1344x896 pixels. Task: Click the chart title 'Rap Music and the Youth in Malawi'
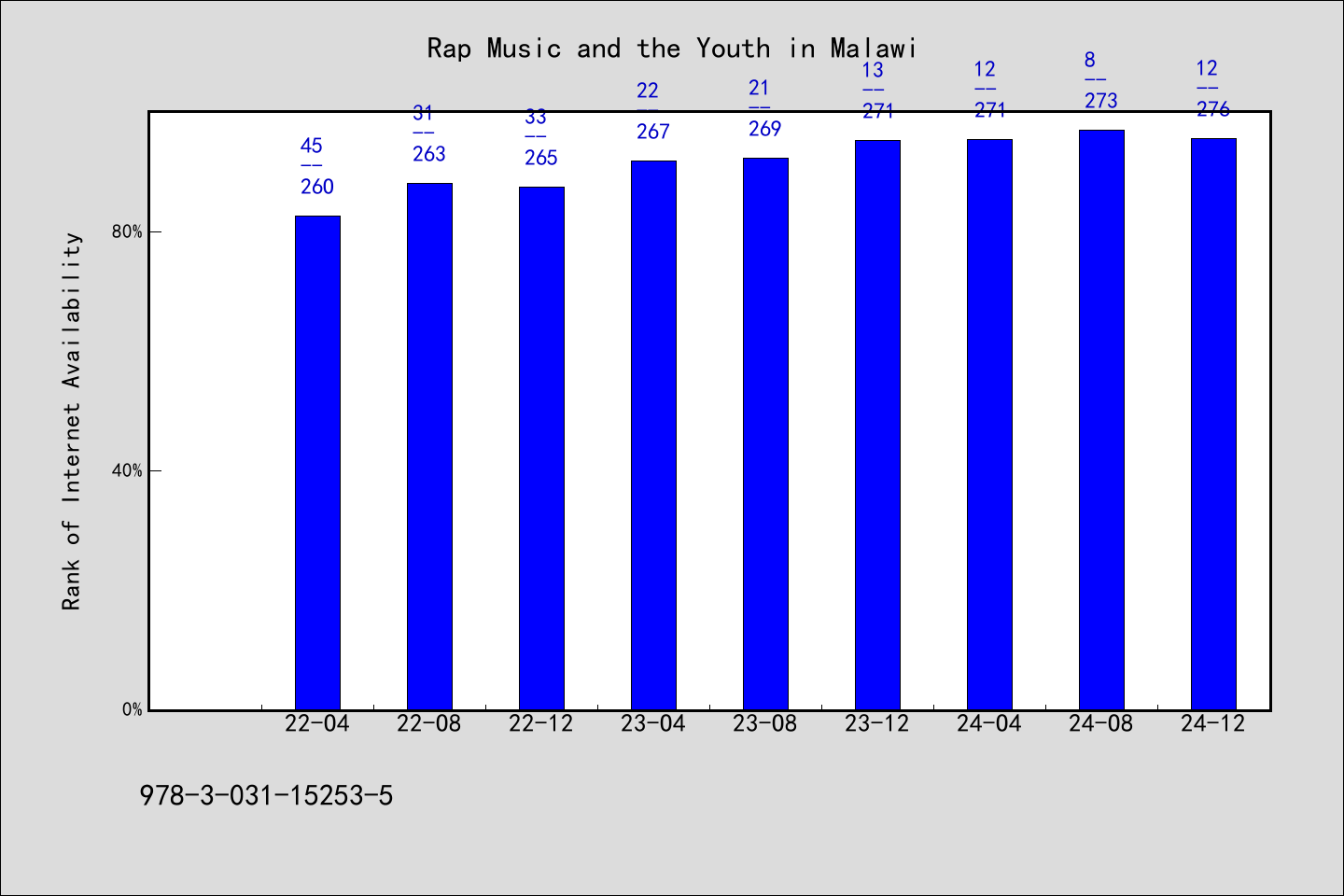[672, 49]
